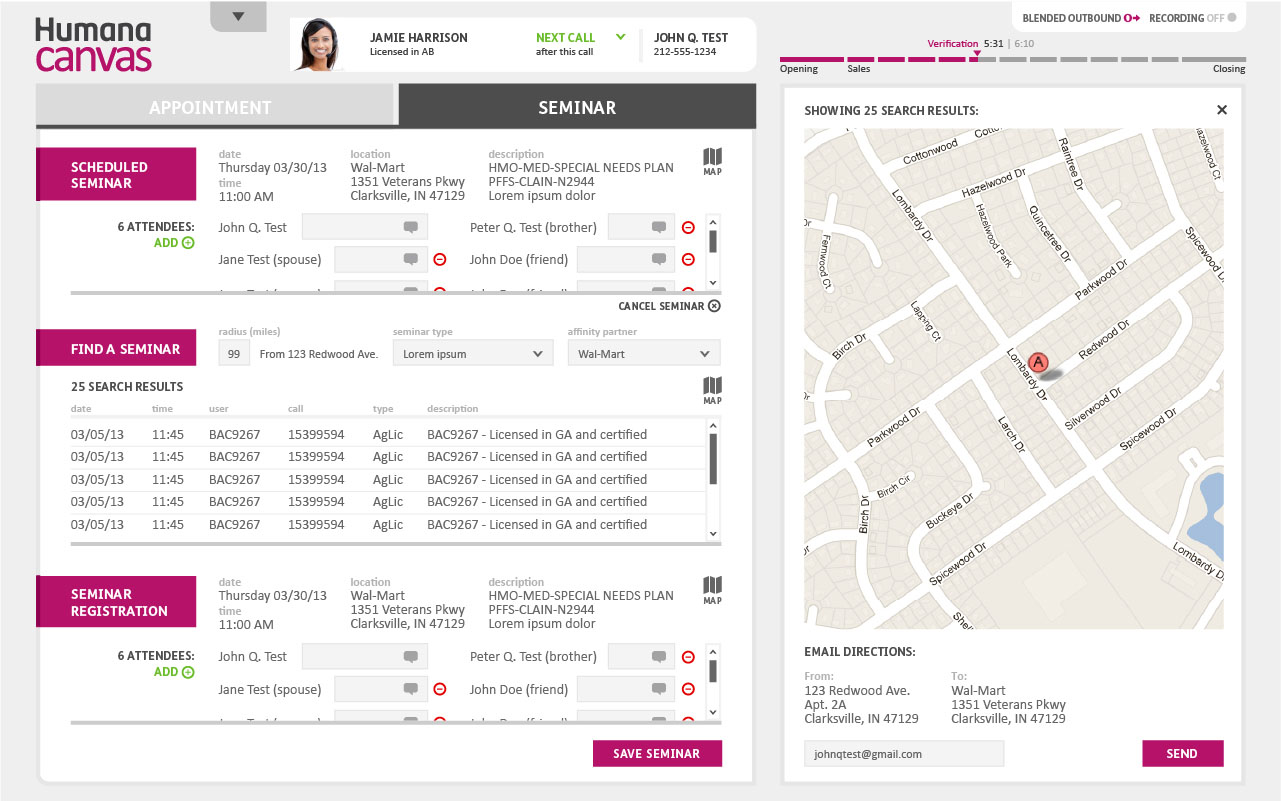This screenshot has height=801, width=1281.
Task: Click the up arrow of the search results scrollbar
Action: 713,426
